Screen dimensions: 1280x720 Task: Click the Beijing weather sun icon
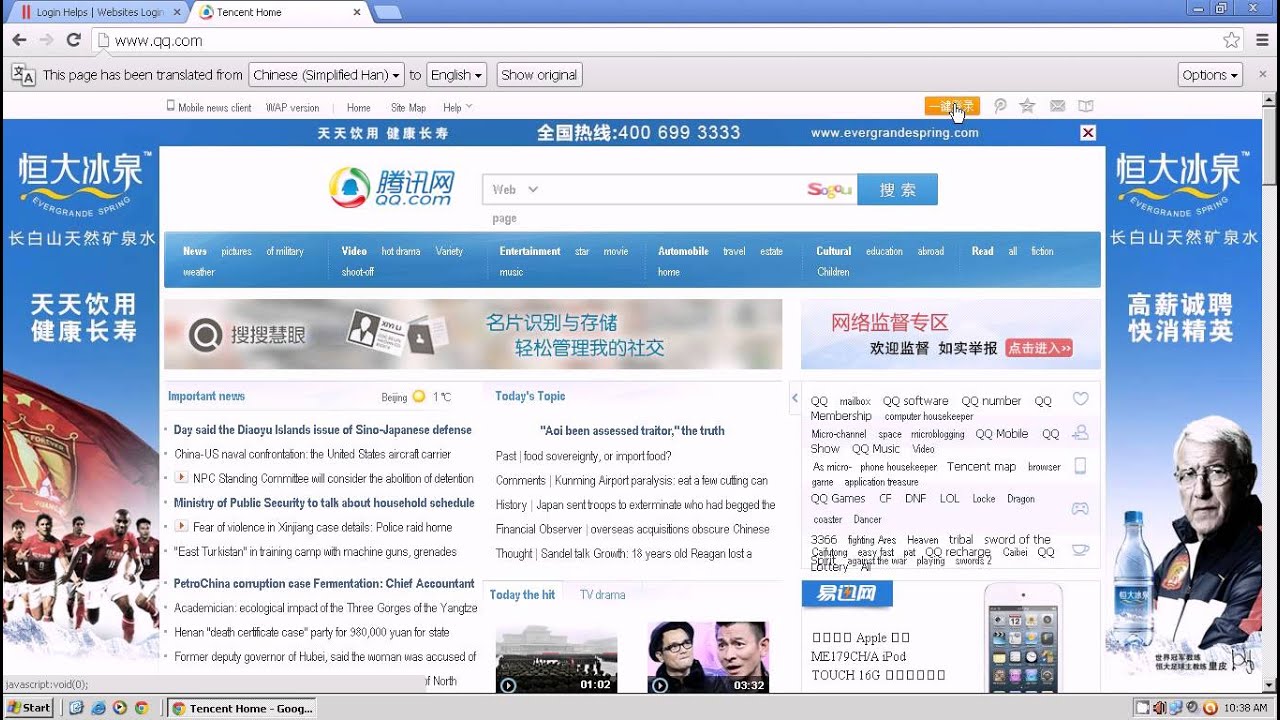coord(419,396)
